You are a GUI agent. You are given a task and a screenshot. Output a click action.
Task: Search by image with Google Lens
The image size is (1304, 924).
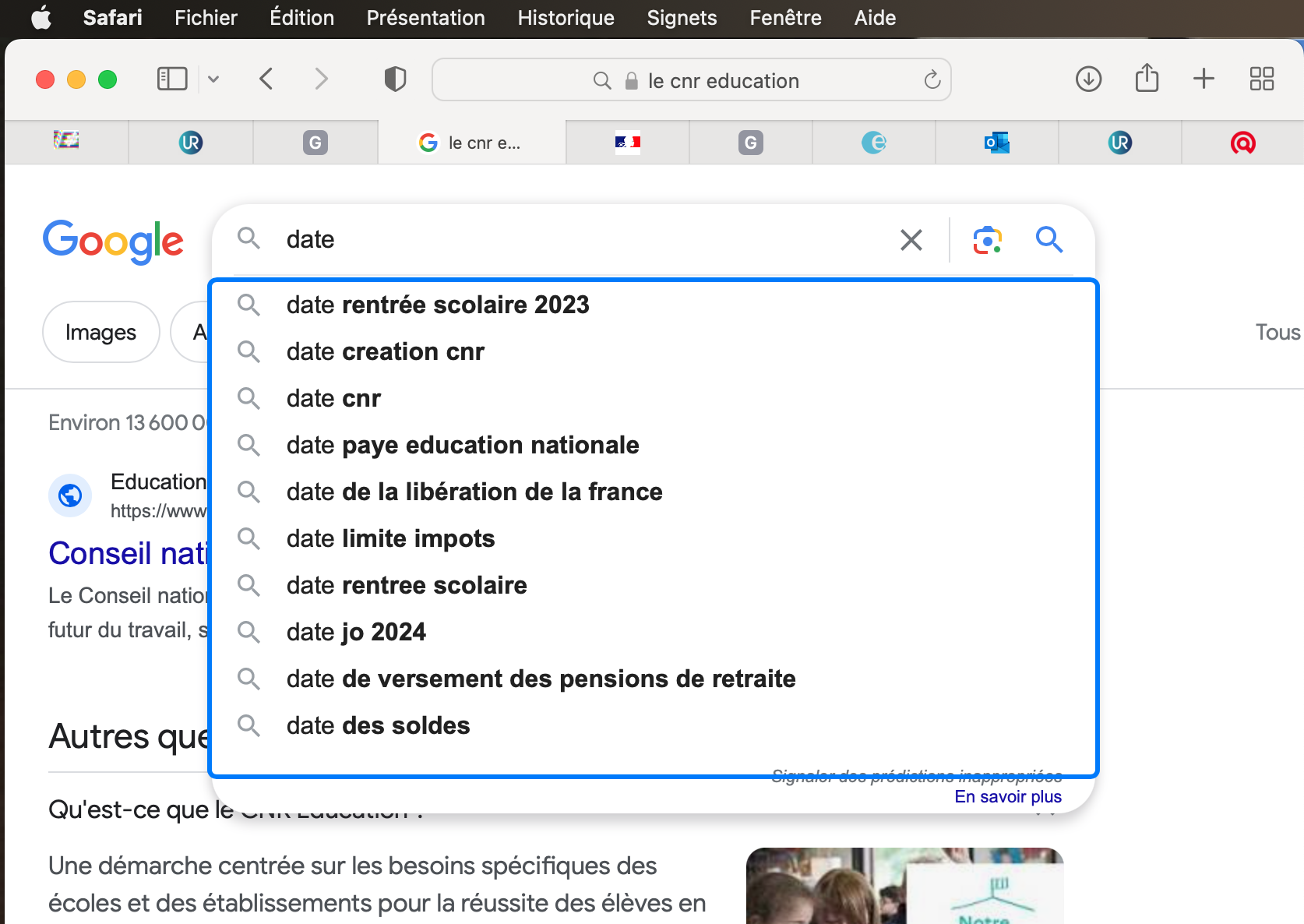[987, 240]
